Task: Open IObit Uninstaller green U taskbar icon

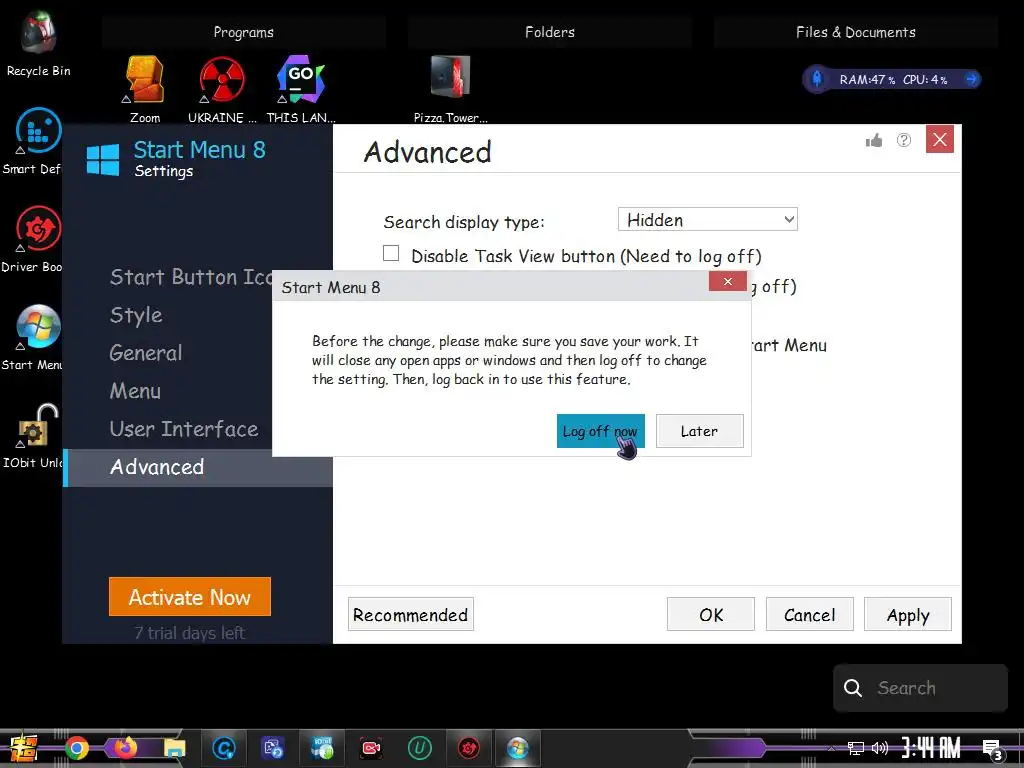Action: point(419,748)
